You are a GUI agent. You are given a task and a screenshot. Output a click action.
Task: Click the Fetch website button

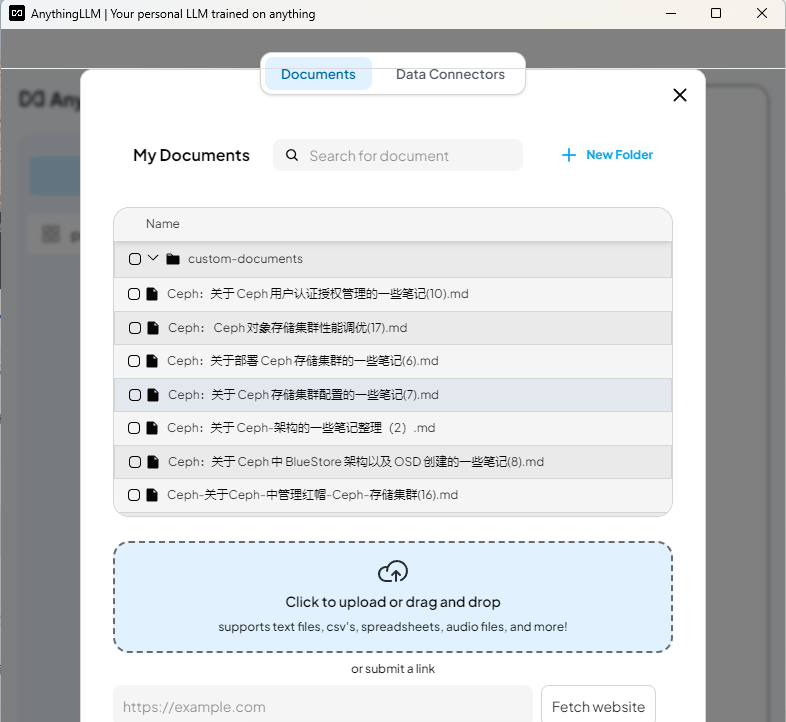tap(599, 706)
